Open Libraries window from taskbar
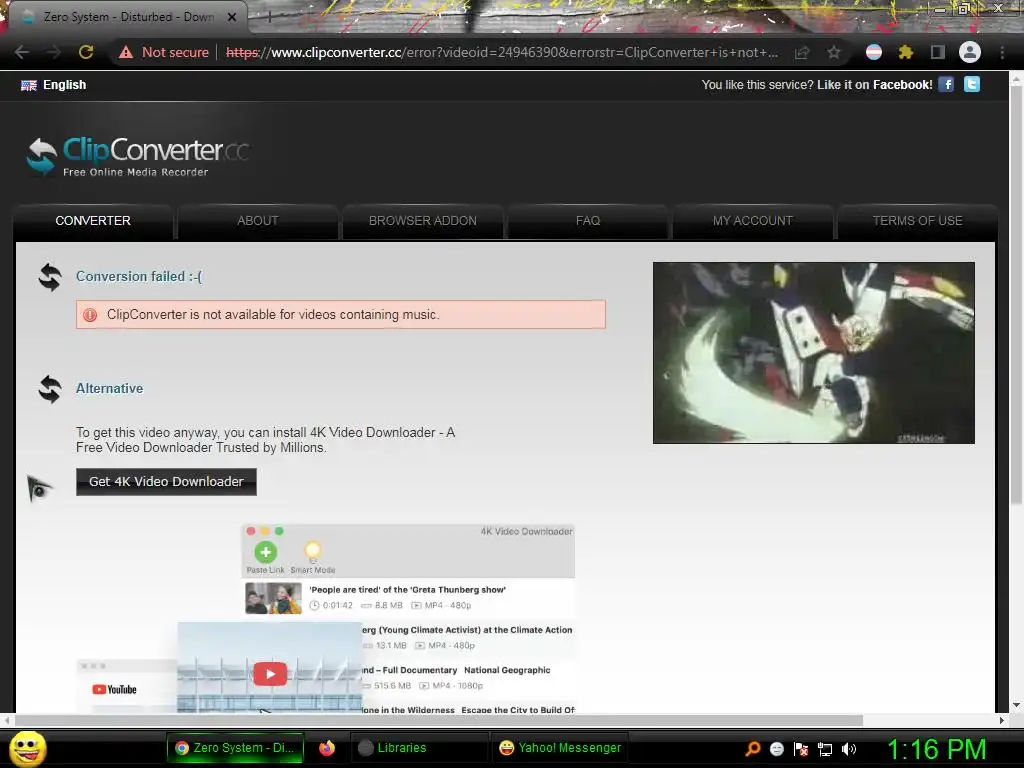 point(420,748)
